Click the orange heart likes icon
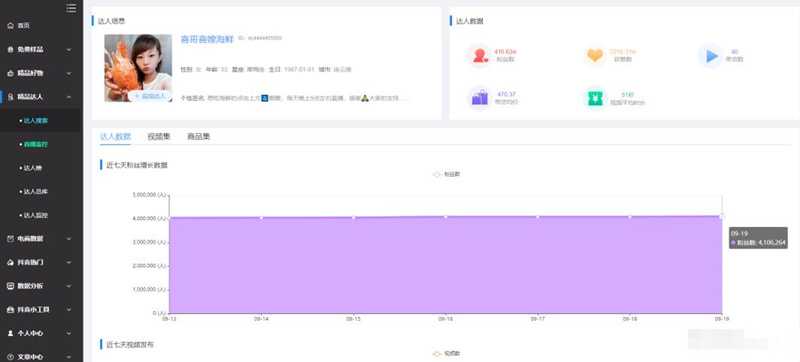 [x=595, y=56]
